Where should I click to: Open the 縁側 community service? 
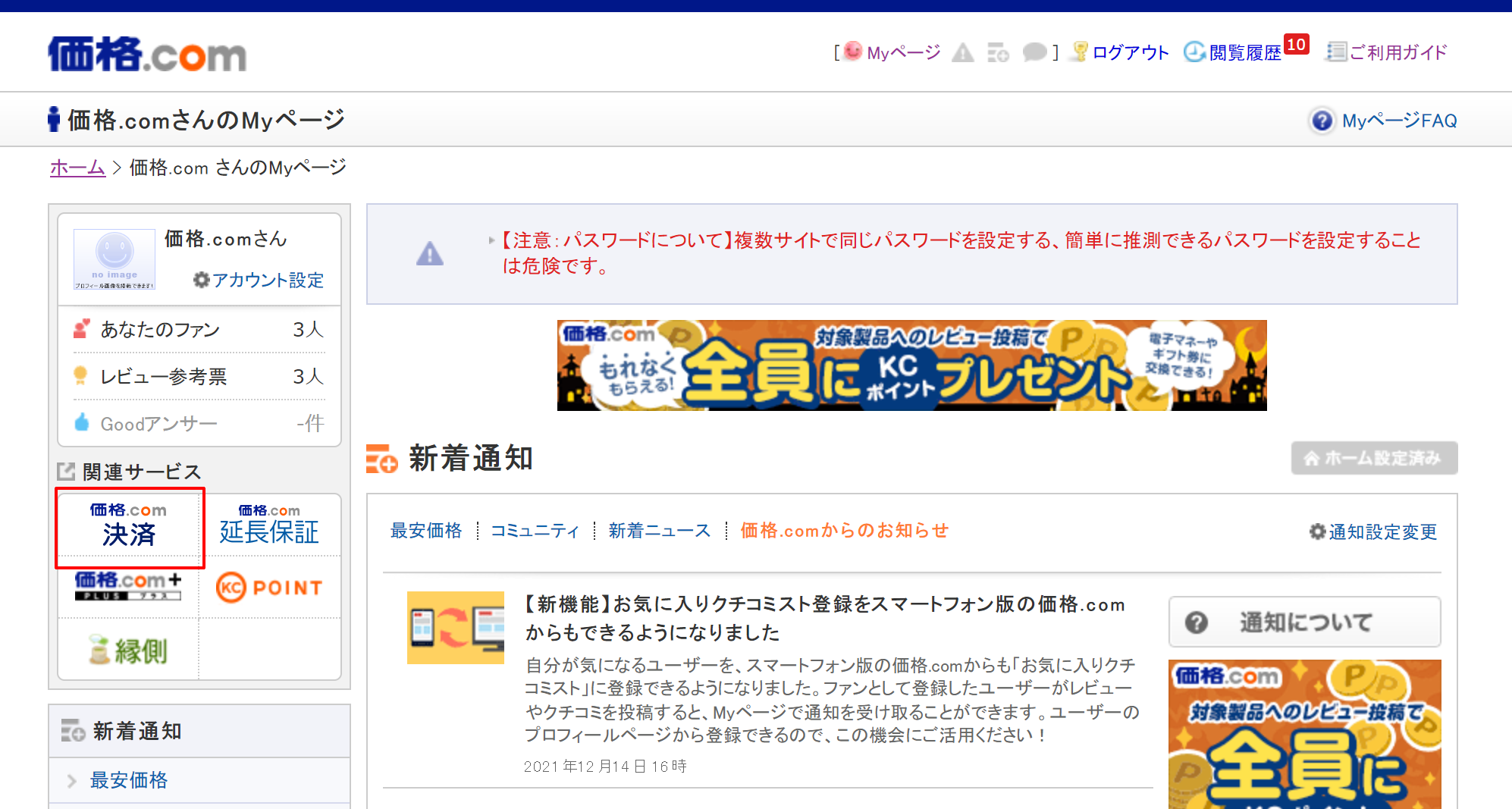pos(129,650)
